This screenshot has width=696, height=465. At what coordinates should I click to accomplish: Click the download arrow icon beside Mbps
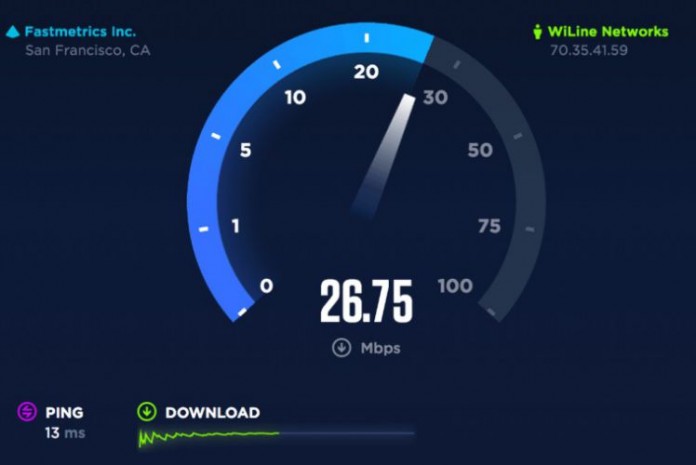341,348
